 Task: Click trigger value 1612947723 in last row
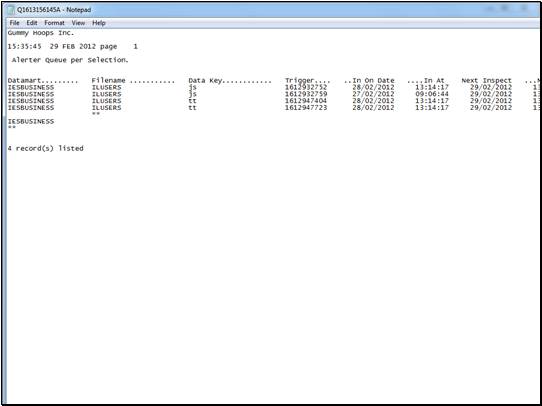306,108
